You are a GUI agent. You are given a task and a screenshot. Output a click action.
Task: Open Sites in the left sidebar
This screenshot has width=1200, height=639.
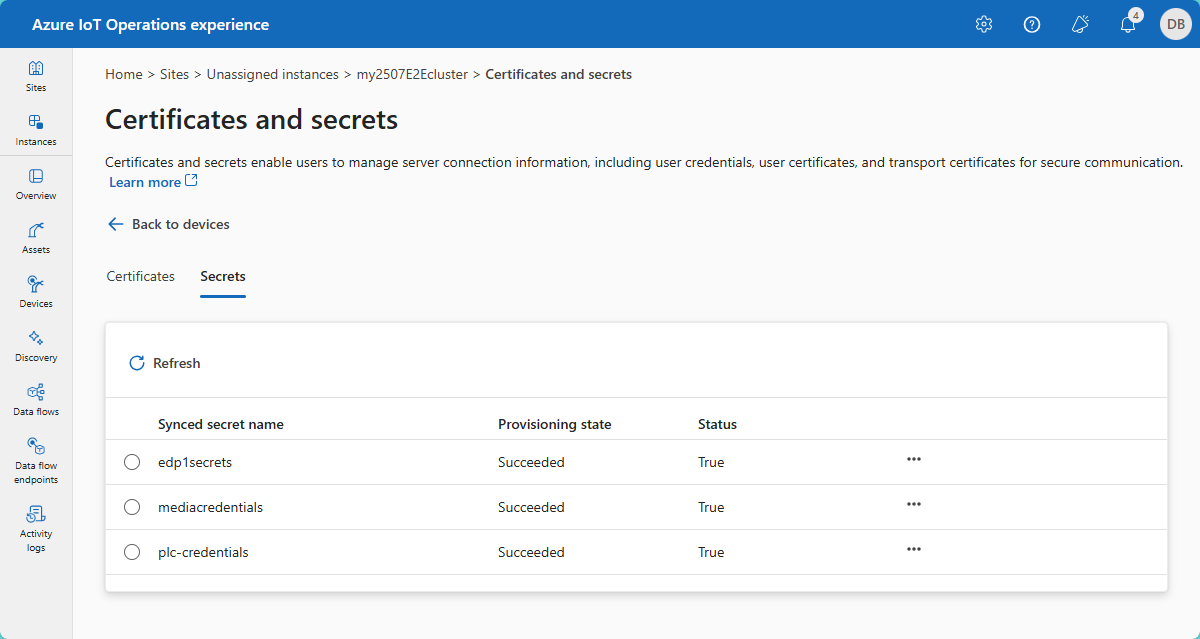pyautogui.click(x=36, y=76)
